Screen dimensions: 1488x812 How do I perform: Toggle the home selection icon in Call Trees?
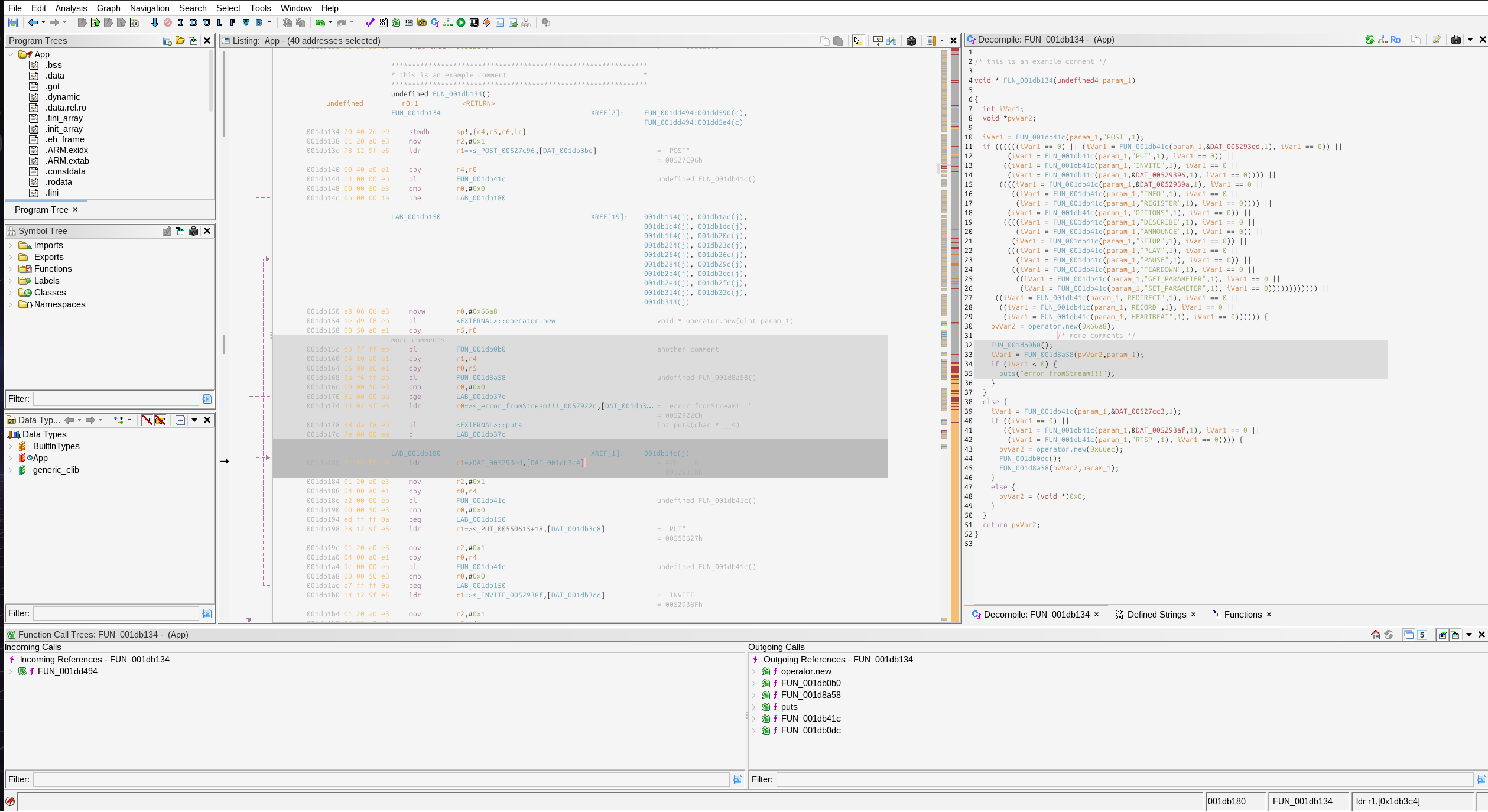(1375, 635)
